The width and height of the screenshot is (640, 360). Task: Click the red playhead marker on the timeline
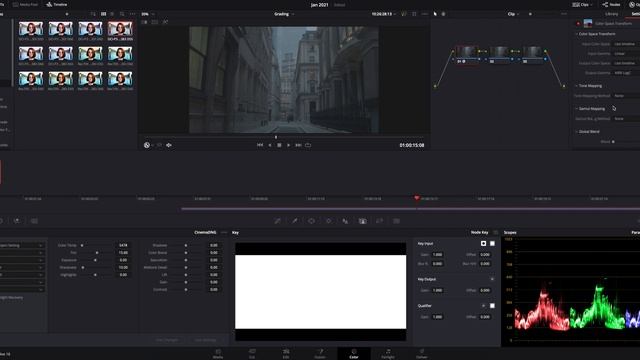click(x=416, y=198)
